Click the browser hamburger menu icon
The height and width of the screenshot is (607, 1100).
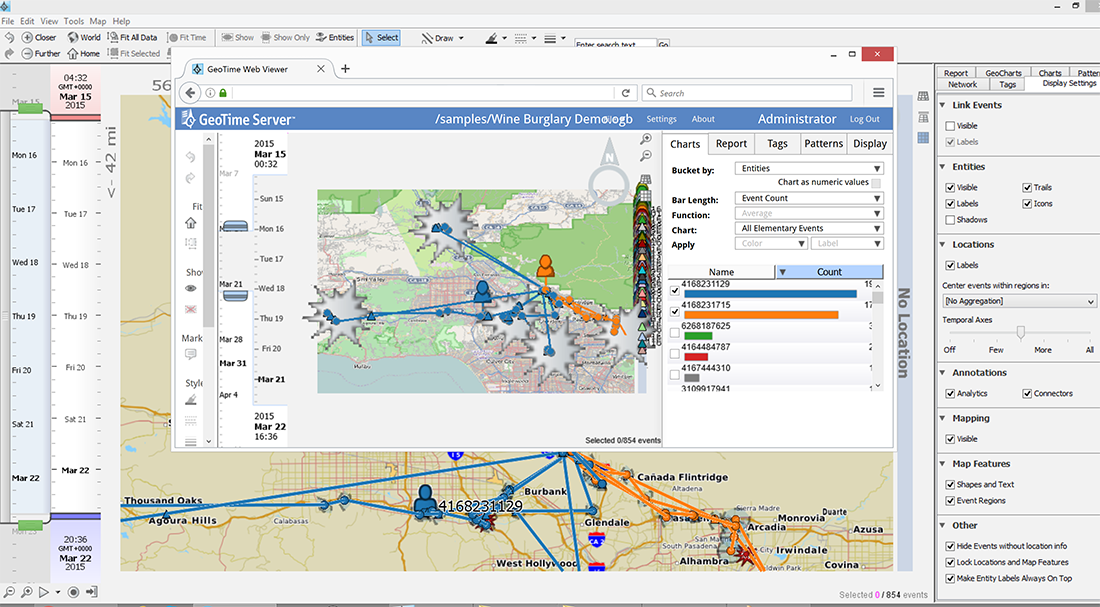(878, 93)
